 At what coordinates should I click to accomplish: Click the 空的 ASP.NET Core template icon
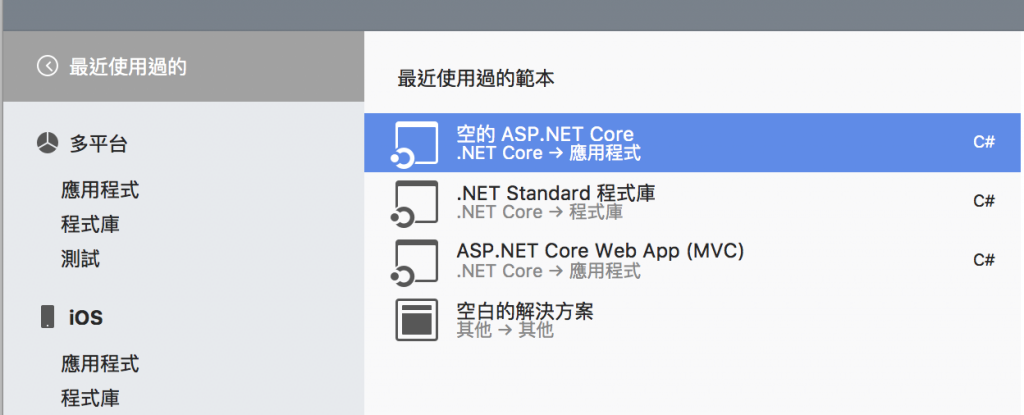(x=415, y=143)
